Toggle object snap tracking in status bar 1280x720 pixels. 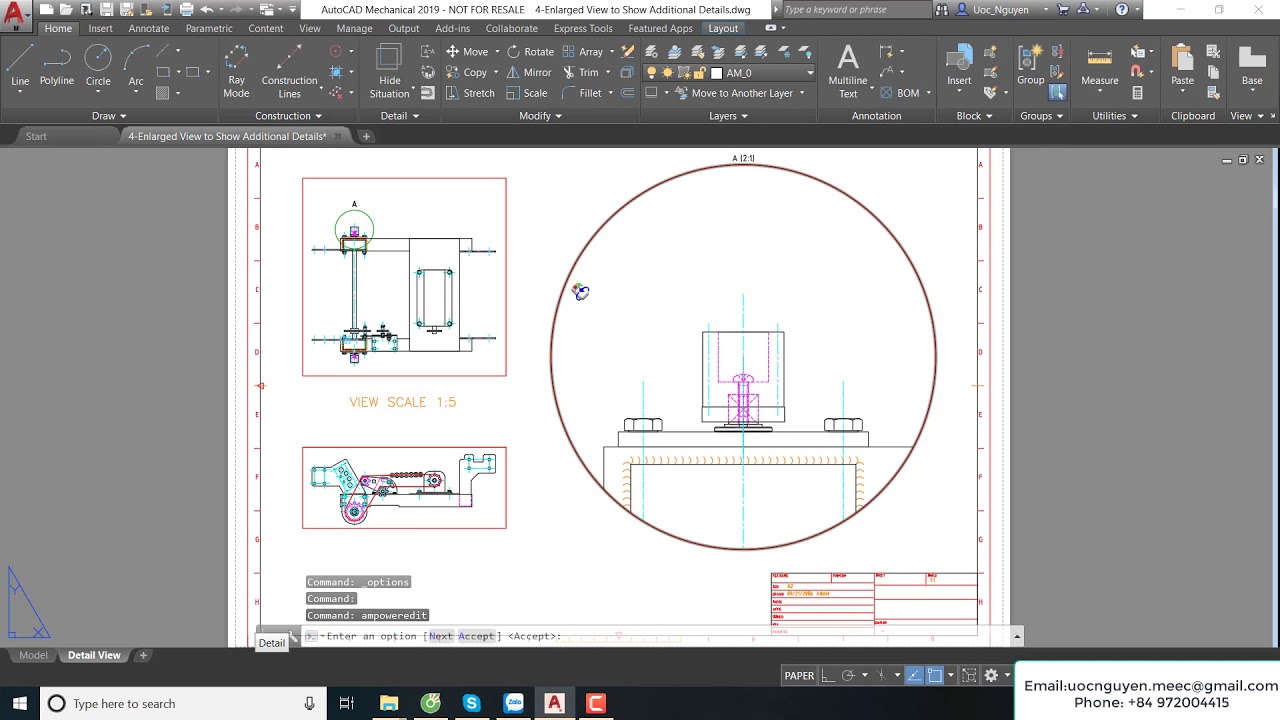point(914,676)
